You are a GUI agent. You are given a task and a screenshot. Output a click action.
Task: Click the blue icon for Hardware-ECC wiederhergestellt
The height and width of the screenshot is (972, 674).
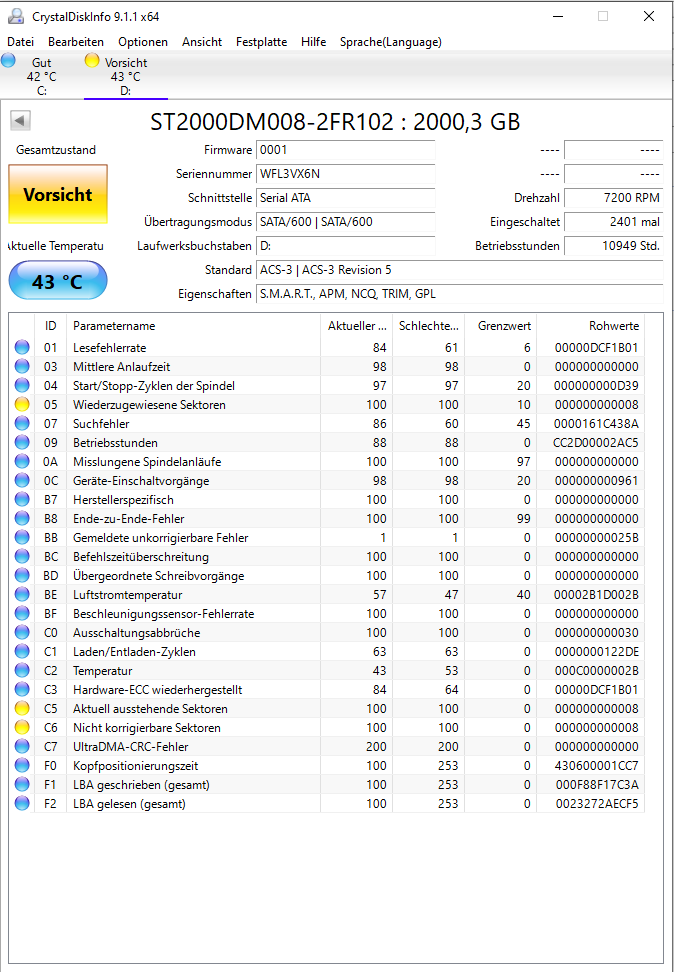coord(22,690)
